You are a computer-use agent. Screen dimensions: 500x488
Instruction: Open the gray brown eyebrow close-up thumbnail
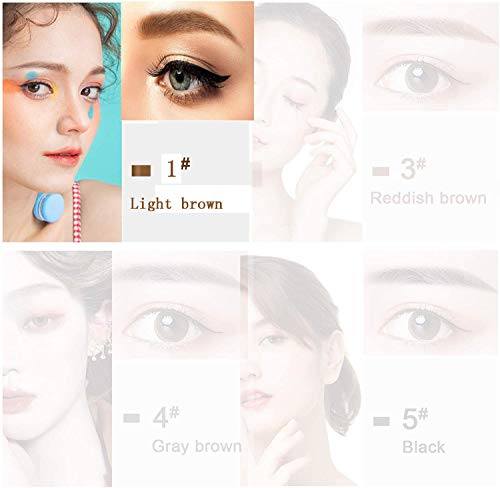tap(178, 308)
